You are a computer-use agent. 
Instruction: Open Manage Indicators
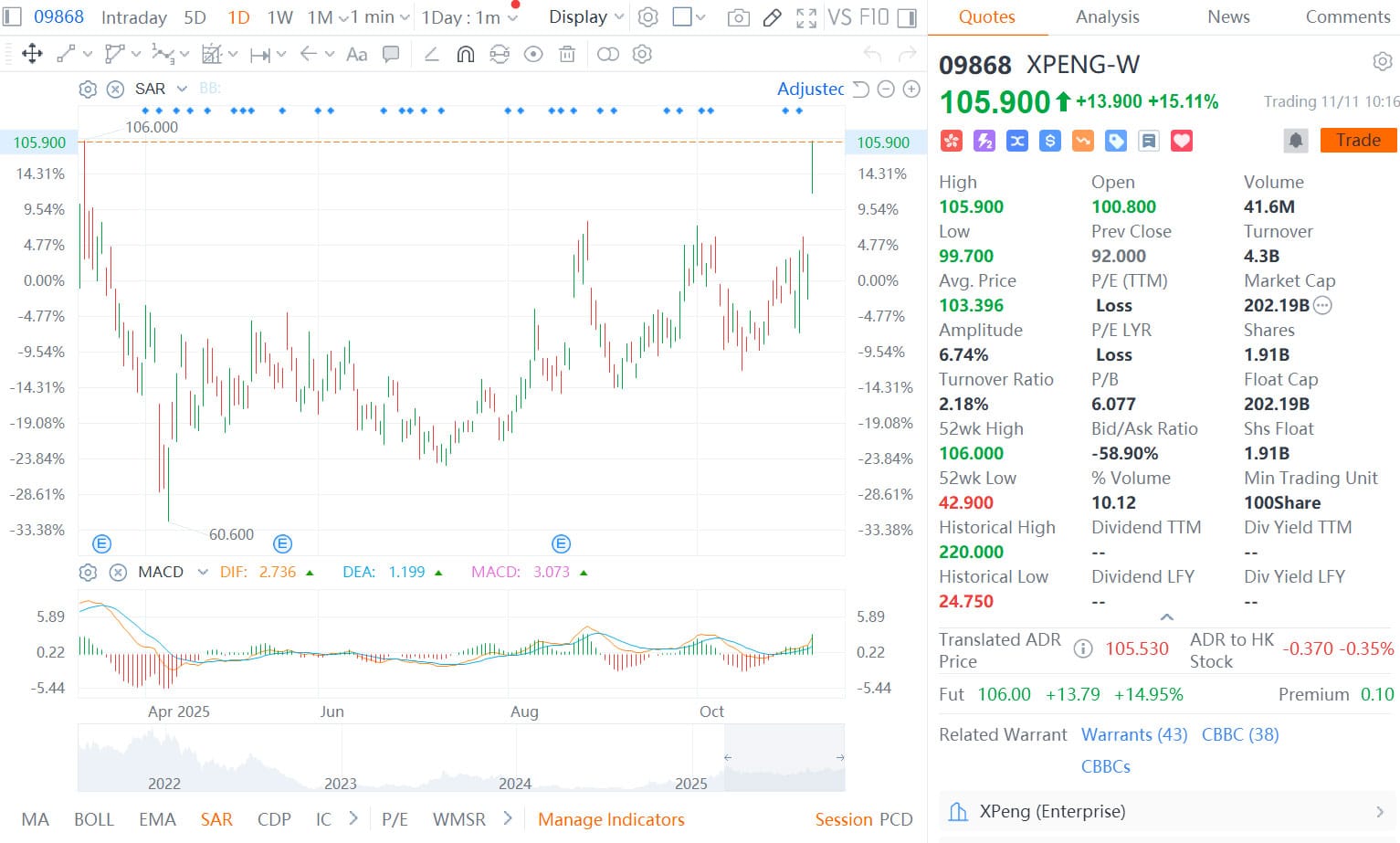pos(610,819)
